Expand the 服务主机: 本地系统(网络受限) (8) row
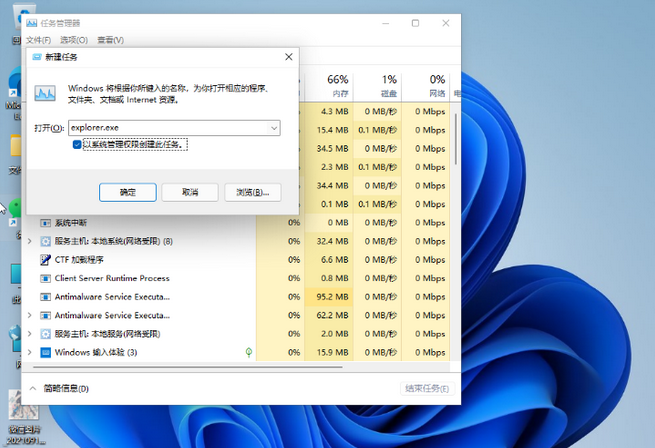655x448 pixels. click(x=30, y=241)
